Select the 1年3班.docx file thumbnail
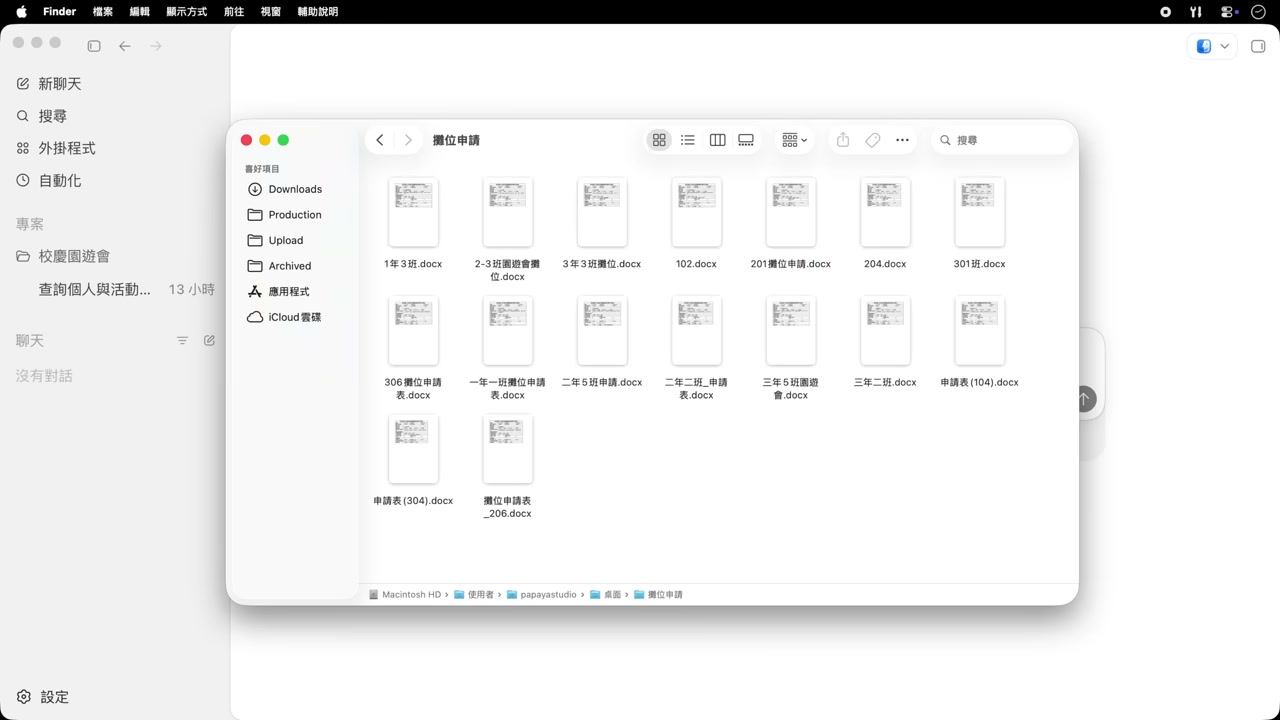1280x720 pixels. click(413, 212)
